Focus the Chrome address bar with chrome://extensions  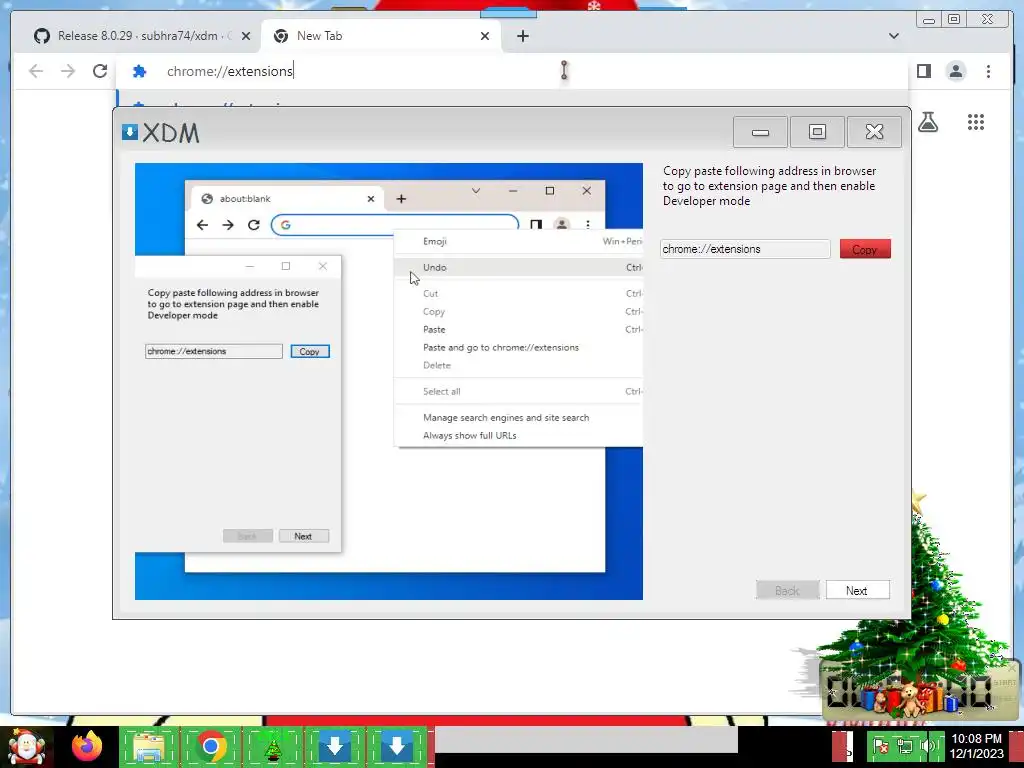tap(511, 71)
